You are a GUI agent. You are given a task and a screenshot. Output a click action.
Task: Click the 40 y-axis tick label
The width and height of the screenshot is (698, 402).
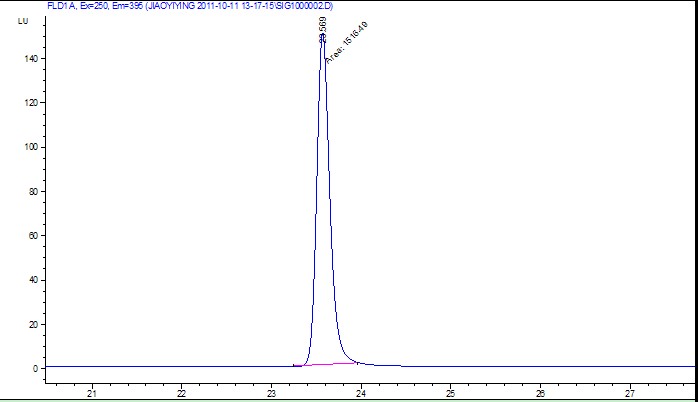[33, 280]
